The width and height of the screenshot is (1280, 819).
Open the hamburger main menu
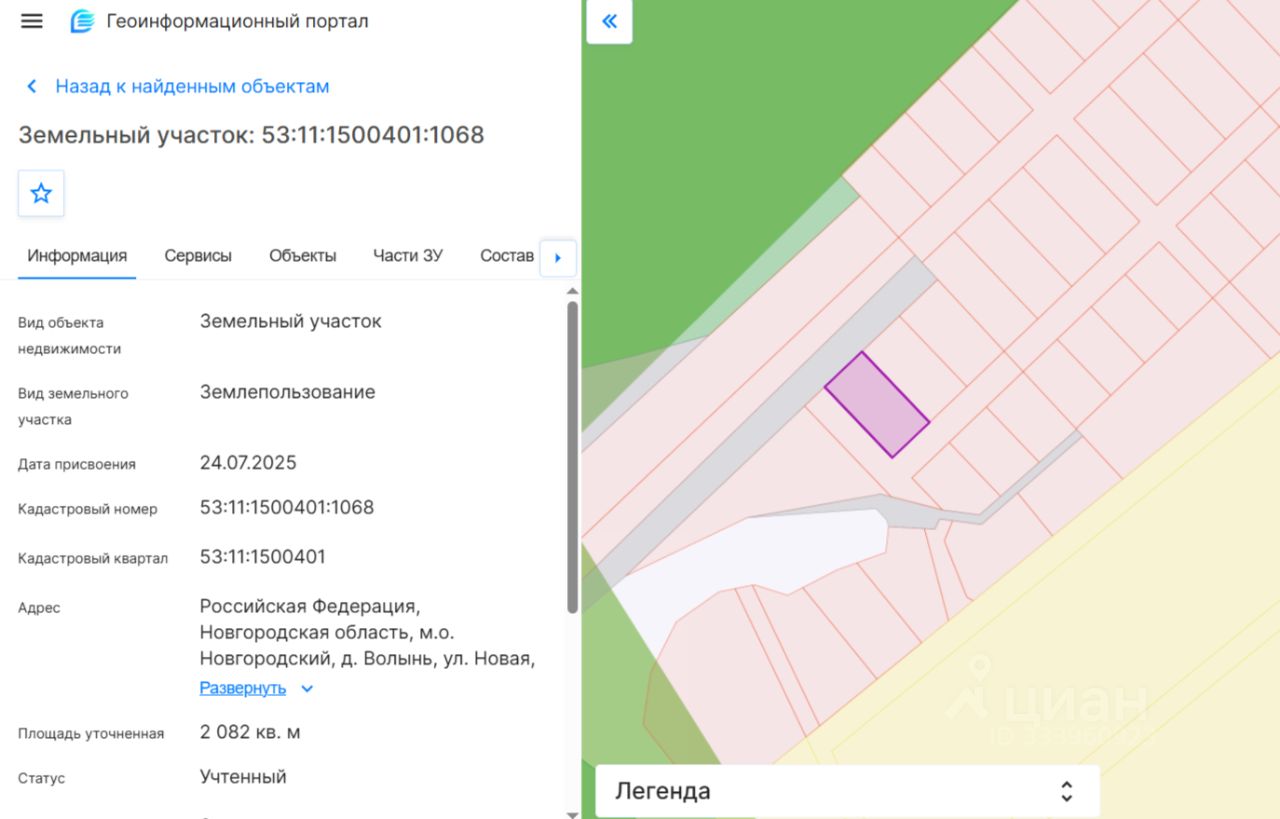[32, 21]
